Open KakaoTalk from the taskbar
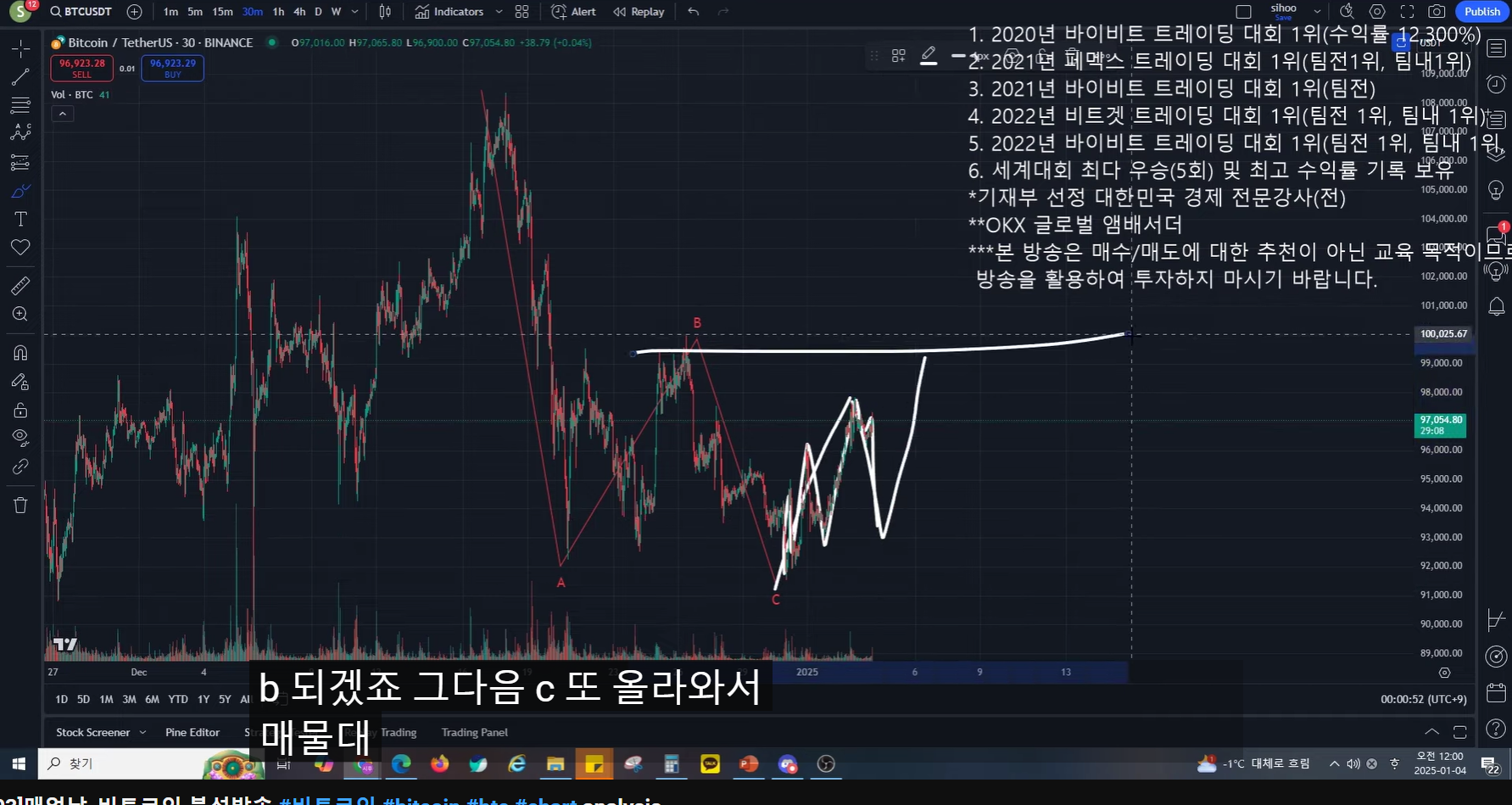Image resolution: width=1512 pixels, height=805 pixels. (x=710, y=764)
